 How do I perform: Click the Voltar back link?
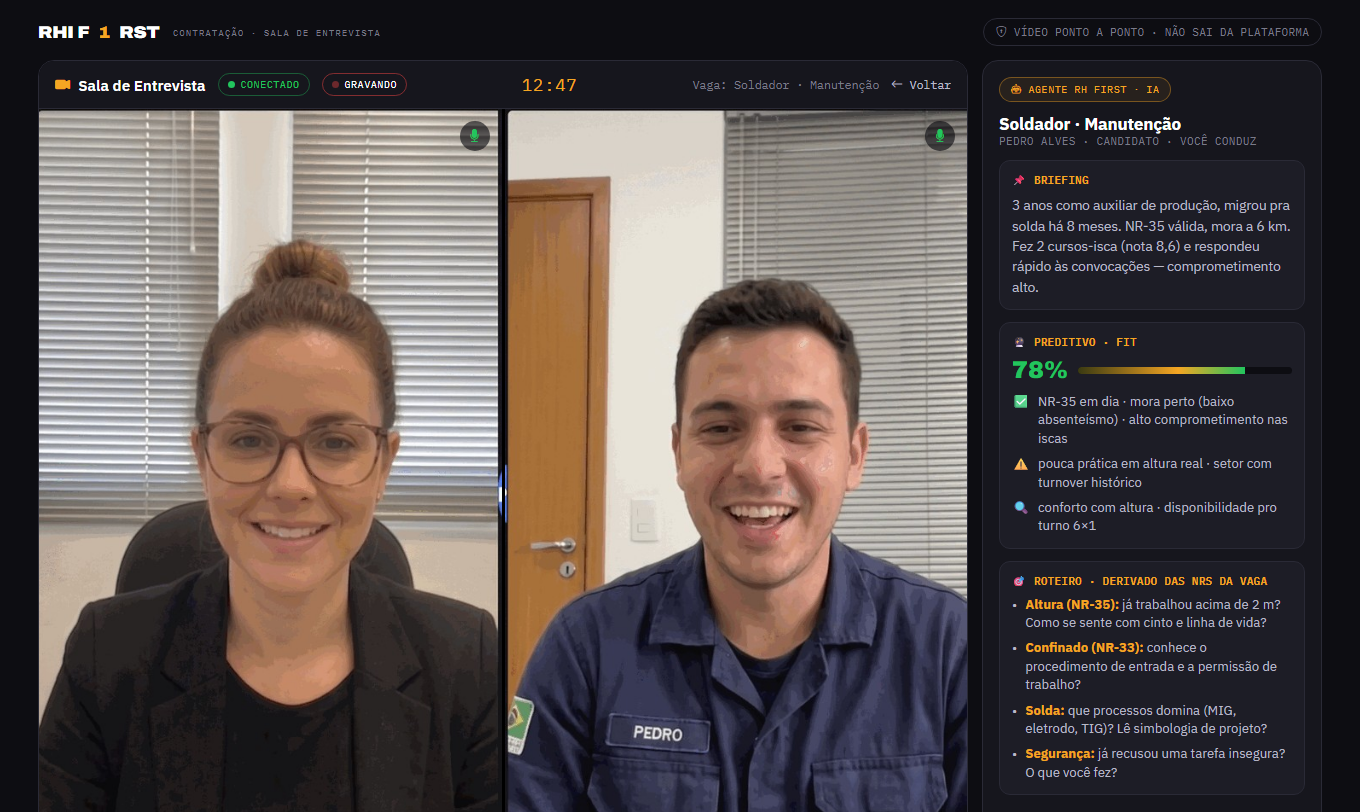(x=921, y=85)
